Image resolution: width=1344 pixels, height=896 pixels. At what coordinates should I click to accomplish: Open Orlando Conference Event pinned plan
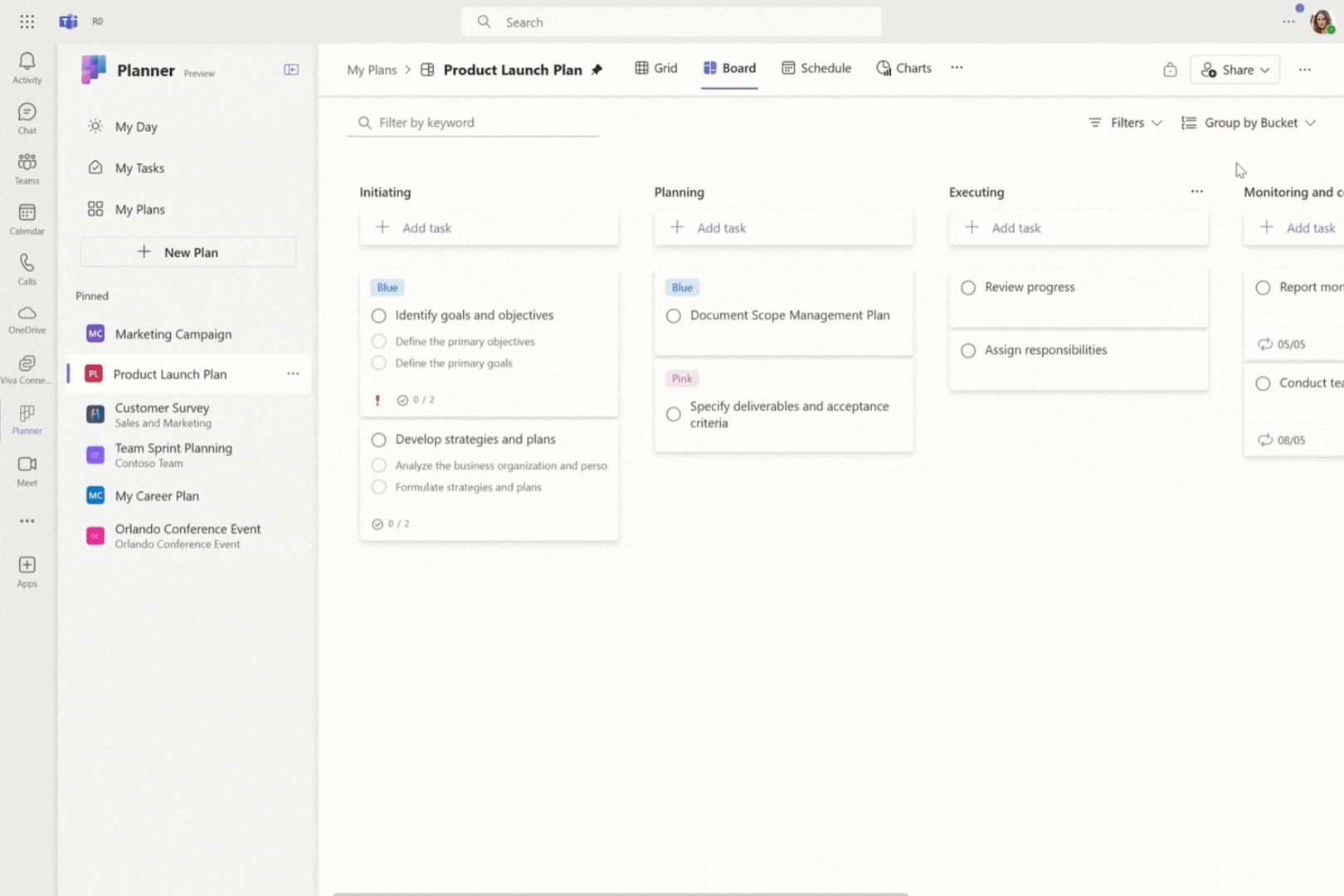coord(187,536)
